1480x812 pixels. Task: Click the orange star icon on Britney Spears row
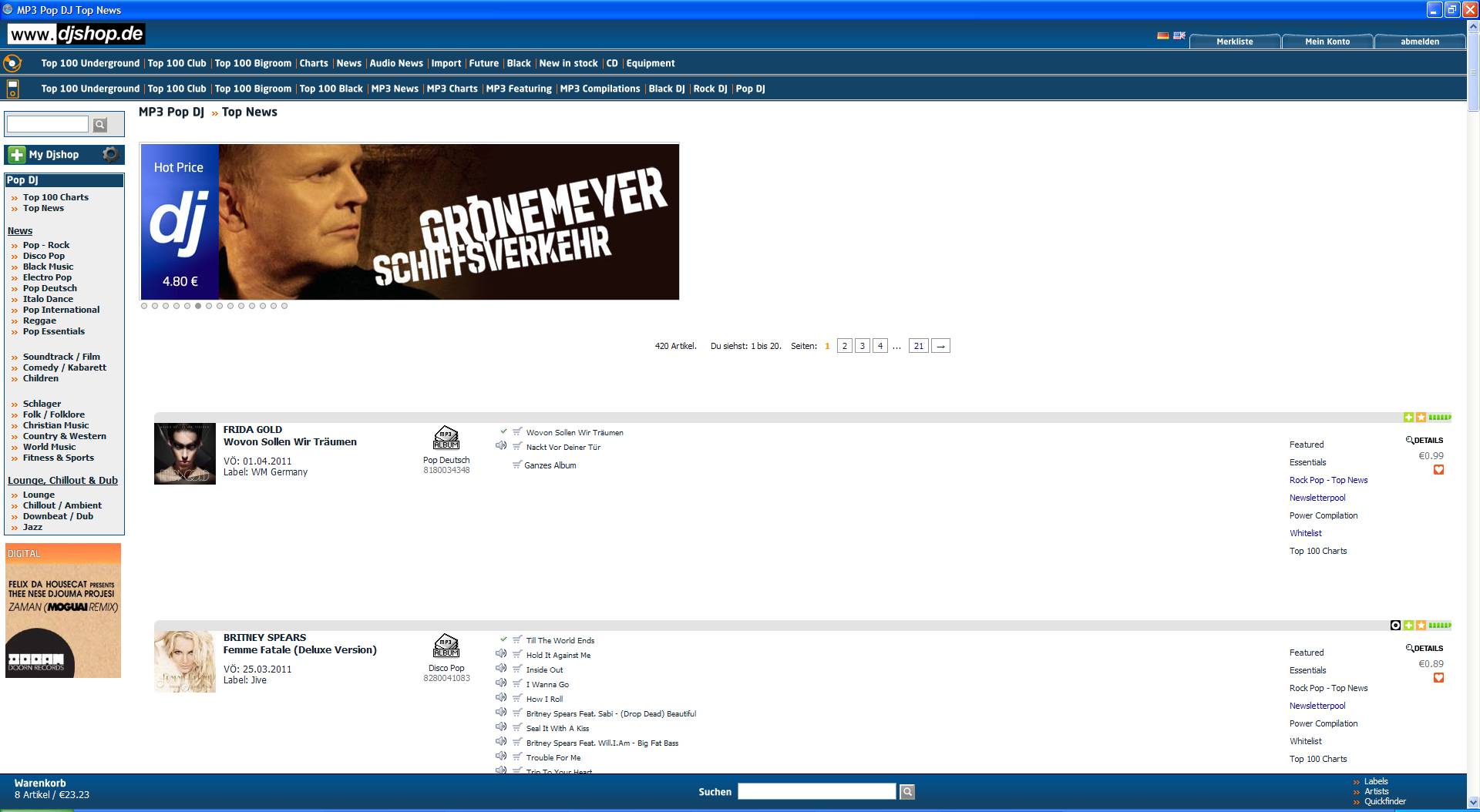coord(1421,625)
